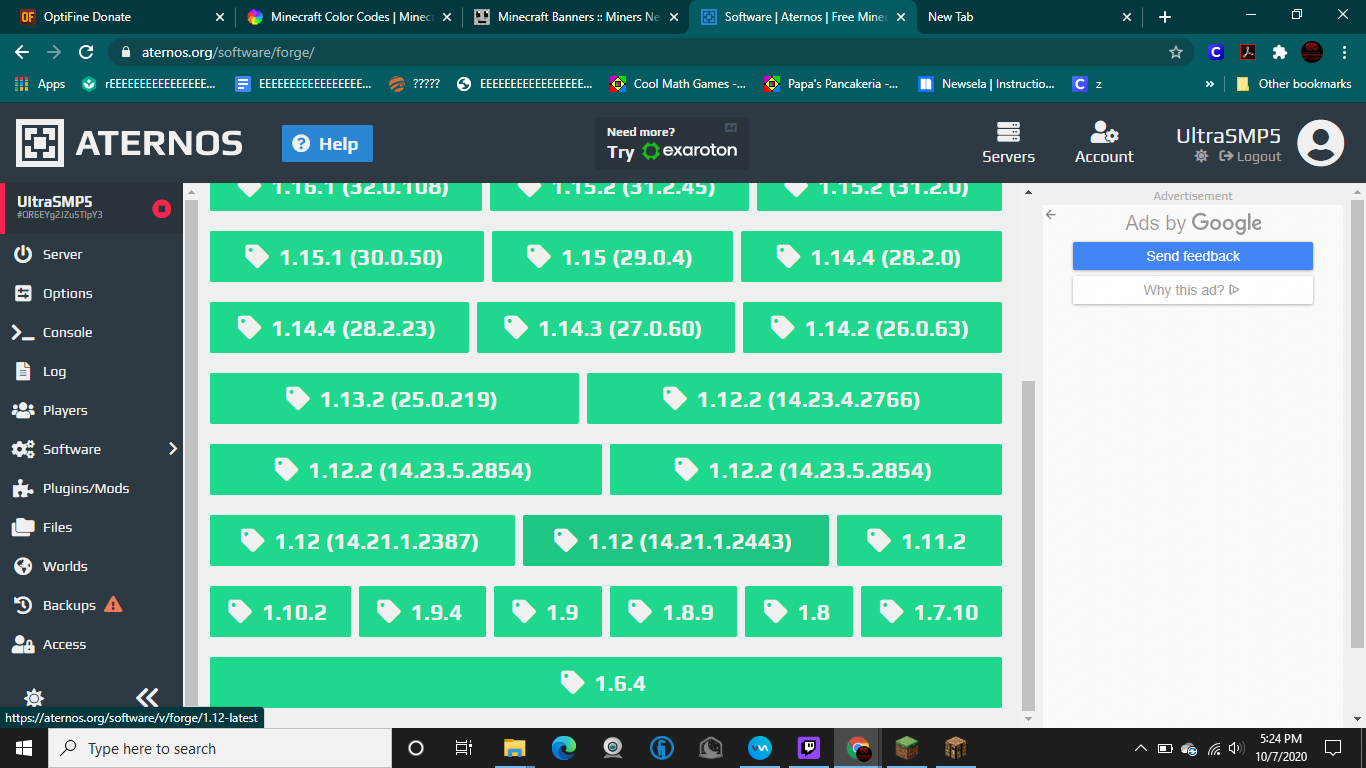Image resolution: width=1366 pixels, height=768 pixels.
Task: Select Forge 1.14.4 (28.2.23)
Action: tap(339, 328)
